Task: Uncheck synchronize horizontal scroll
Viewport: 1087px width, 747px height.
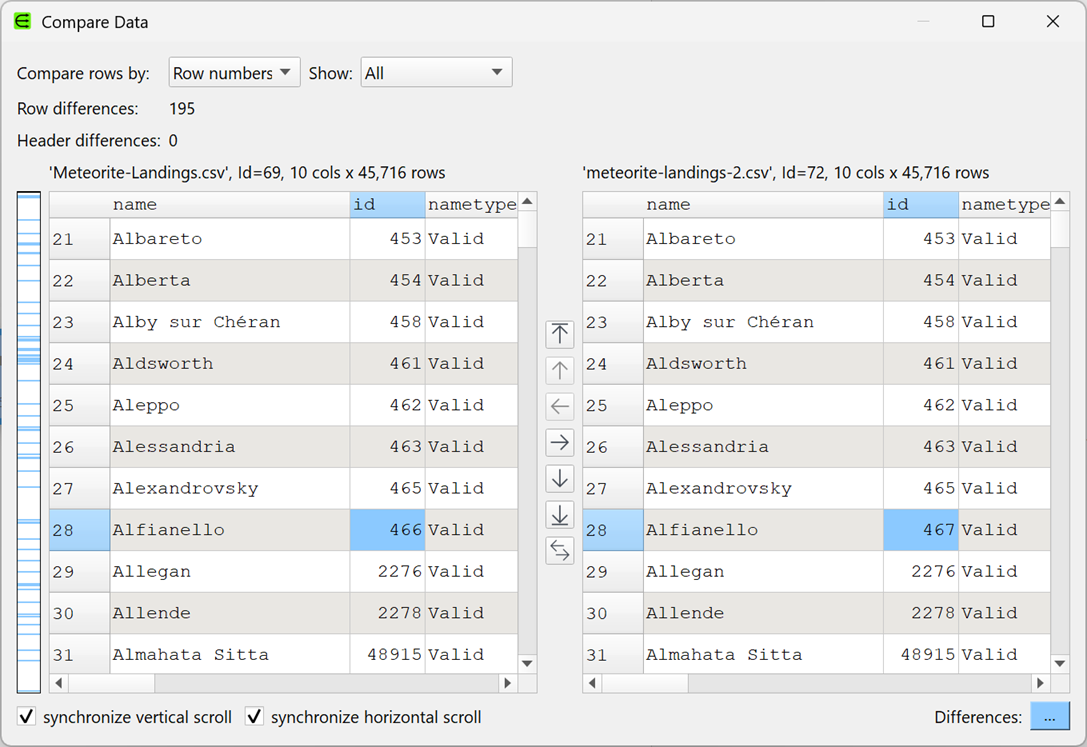Action: [254, 716]
